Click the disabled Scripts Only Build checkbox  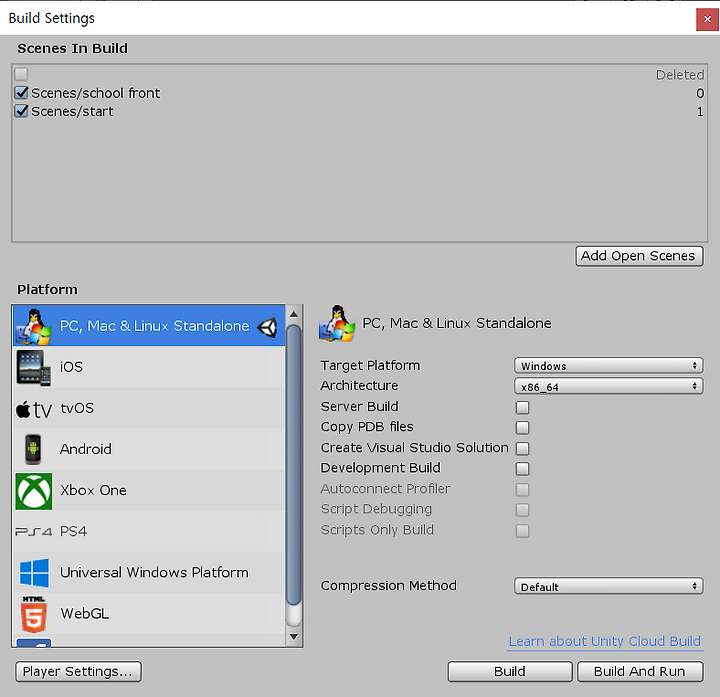pyautogui.click(x=522, y=531)
